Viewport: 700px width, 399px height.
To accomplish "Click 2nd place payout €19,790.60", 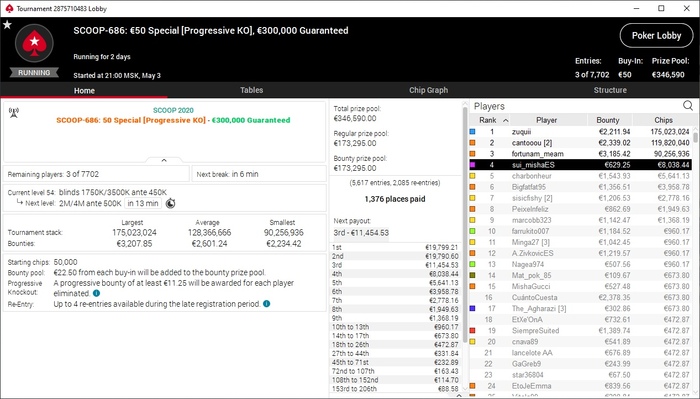I will (395, 256).
